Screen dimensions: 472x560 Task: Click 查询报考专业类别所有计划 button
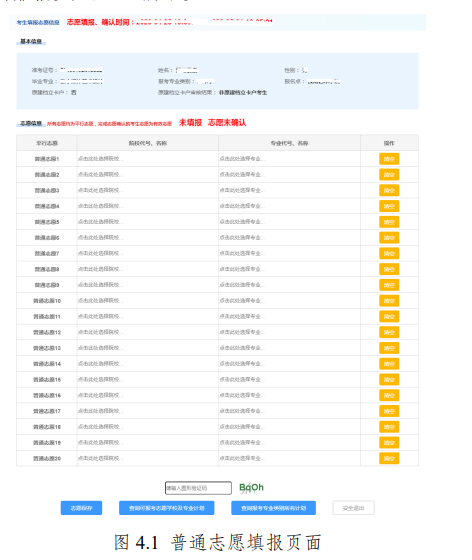(273, 508)
